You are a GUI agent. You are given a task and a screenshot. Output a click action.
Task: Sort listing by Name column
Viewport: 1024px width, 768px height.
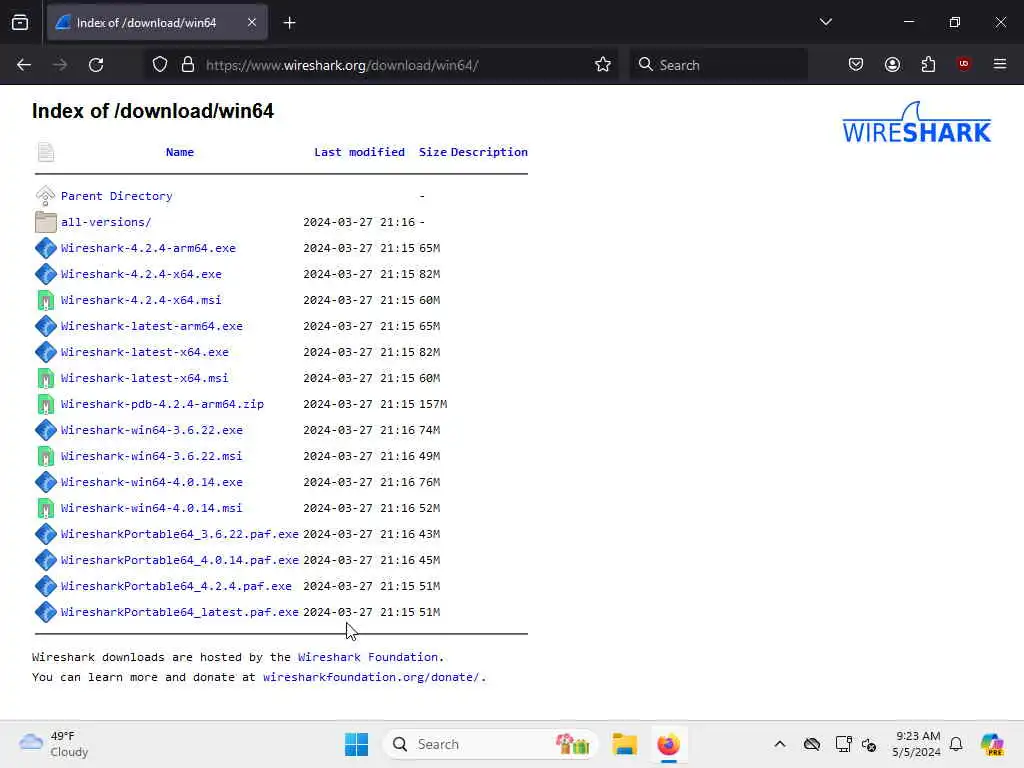coord(180,152)
